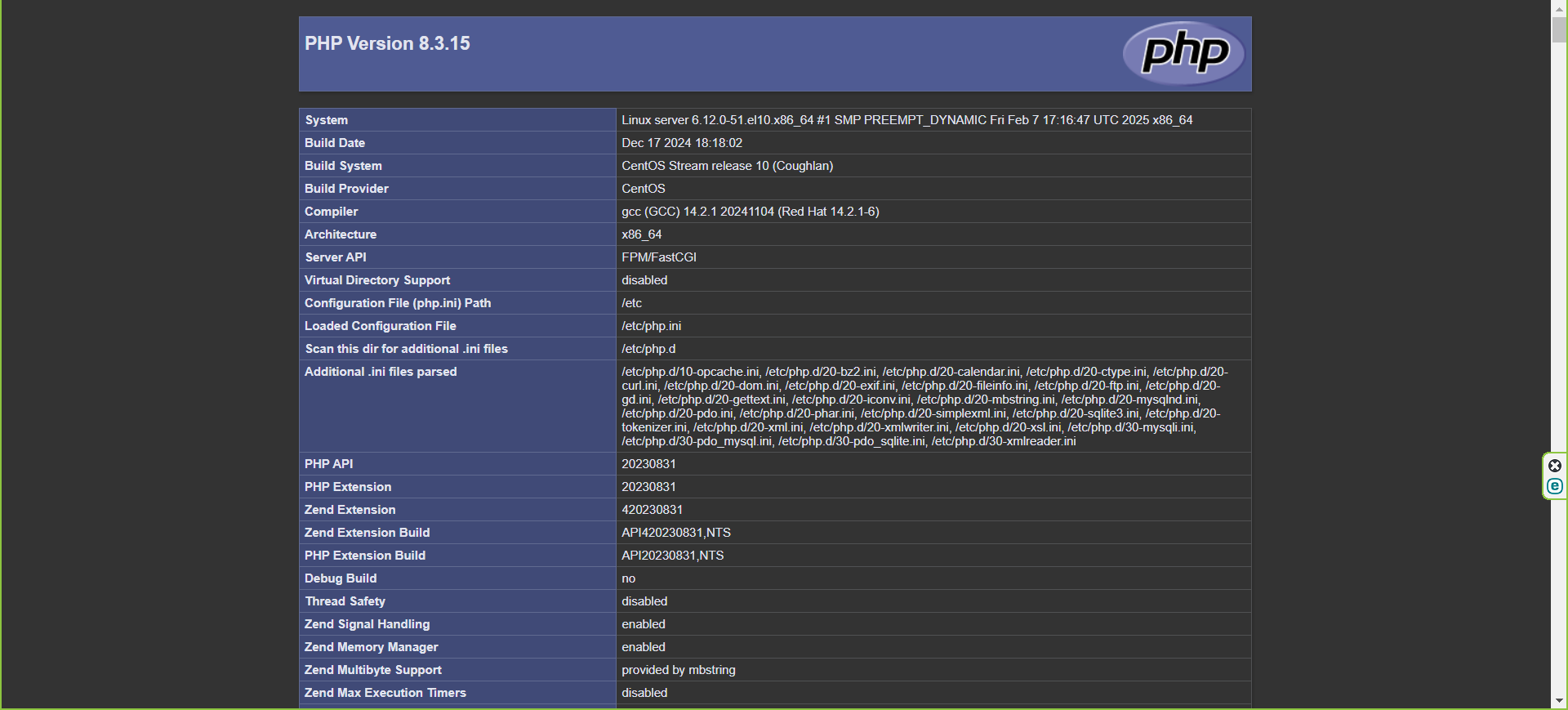1568x710 pixels.
Task: Click the '/etc' configuration path value
Action: click(631, 303)
